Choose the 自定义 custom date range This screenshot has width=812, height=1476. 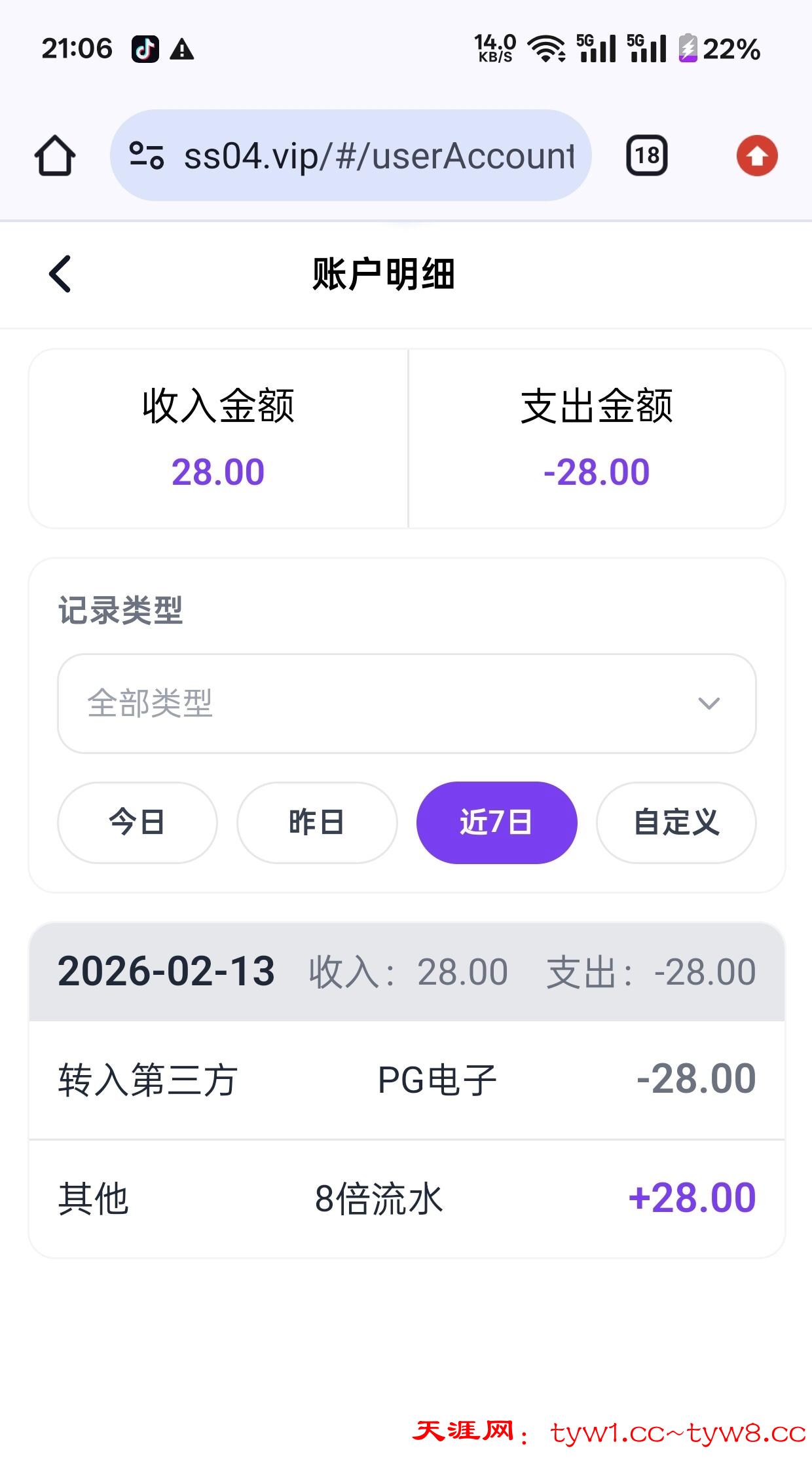(x=676, y=822)
